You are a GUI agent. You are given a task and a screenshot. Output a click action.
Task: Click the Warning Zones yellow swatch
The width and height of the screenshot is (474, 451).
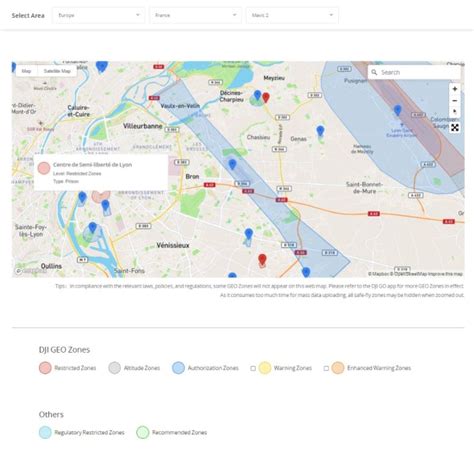265,368
